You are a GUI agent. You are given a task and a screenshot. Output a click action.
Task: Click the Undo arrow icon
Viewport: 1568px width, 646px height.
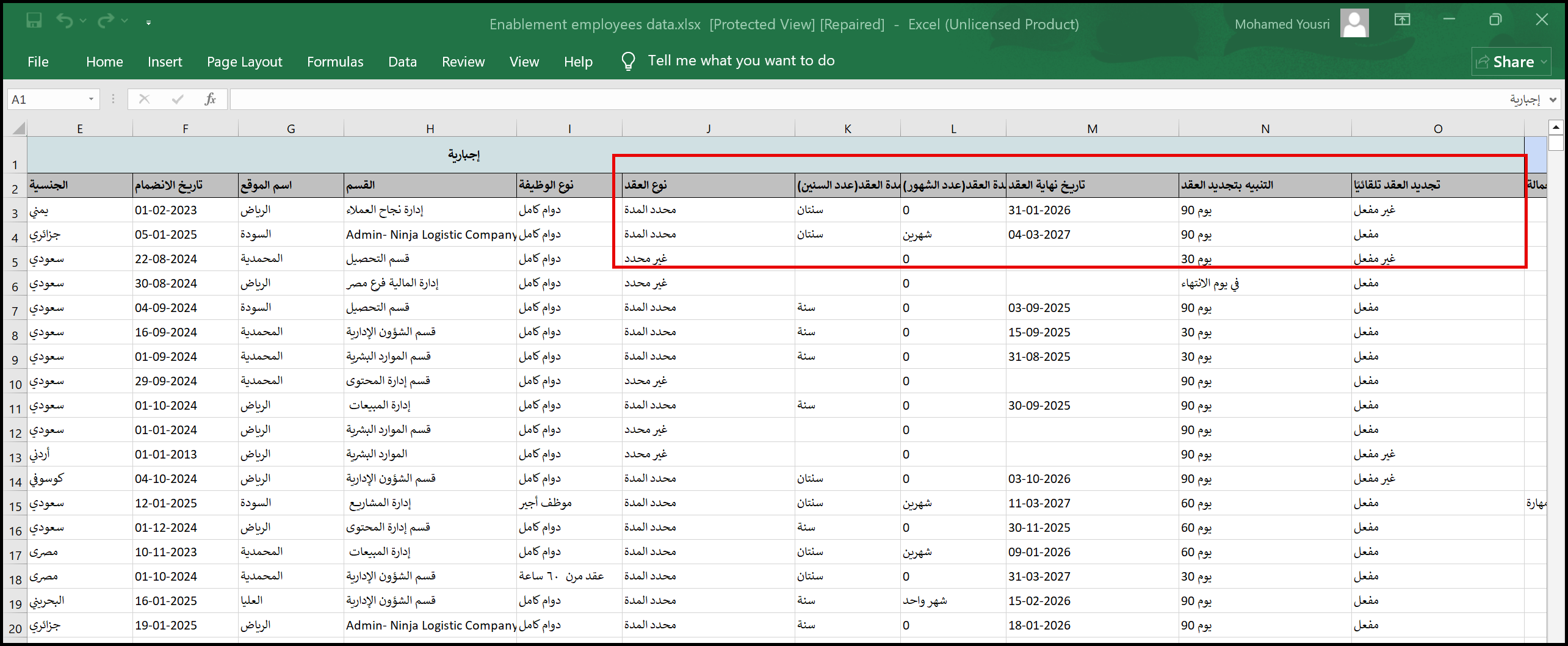coord(64,21)
